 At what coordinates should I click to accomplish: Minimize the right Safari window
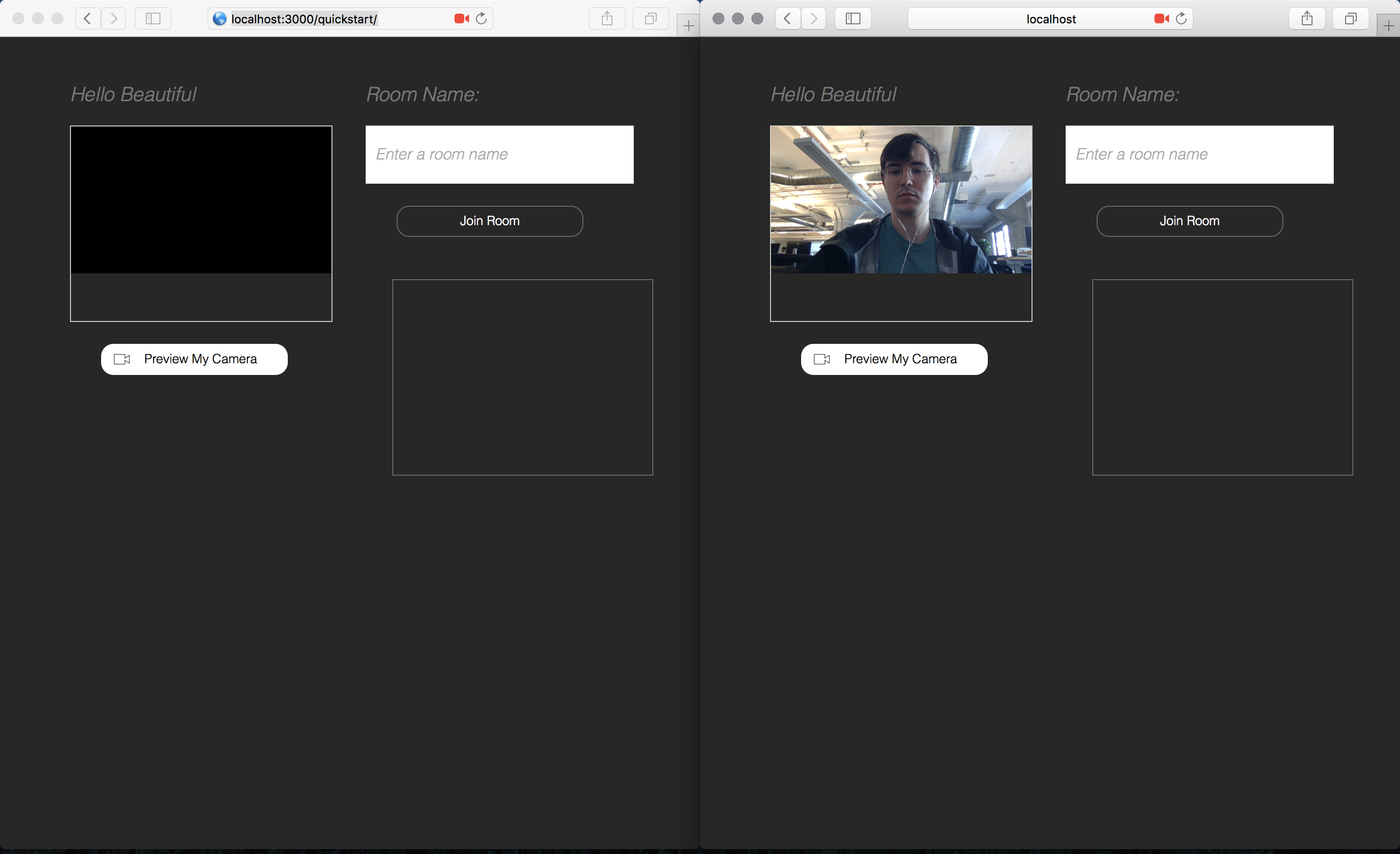click(737, 18)
